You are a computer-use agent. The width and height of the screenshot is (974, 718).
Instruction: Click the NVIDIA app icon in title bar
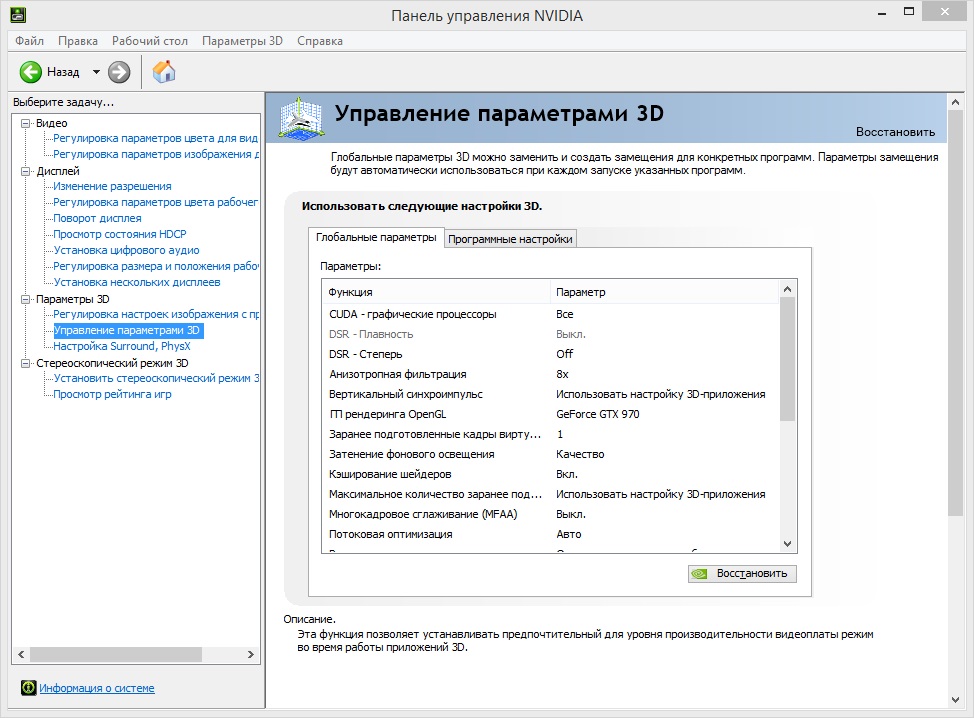click(x=18, y=14)
